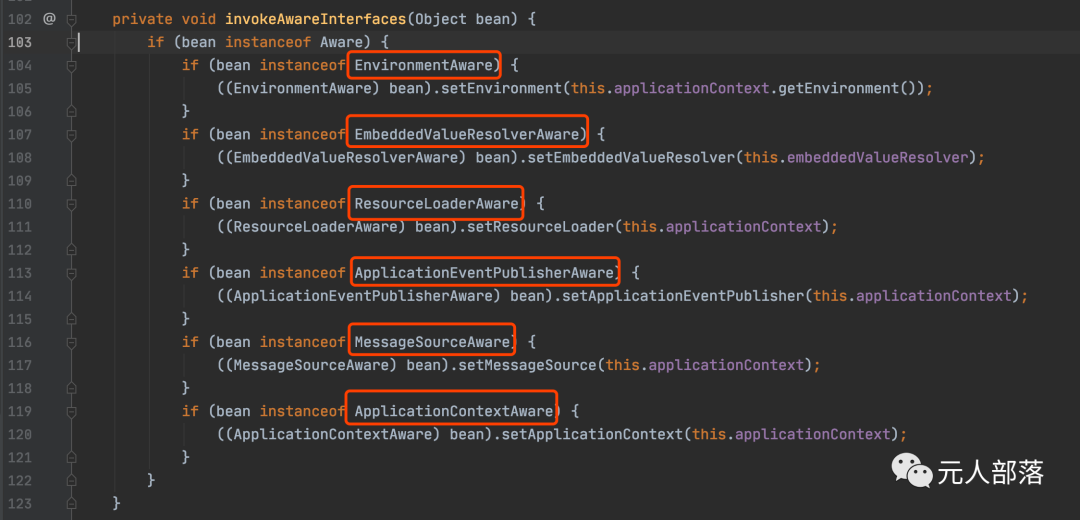The width and height of the screenshot is (1080, 520).
Task: Click the fold-end marker on line 106
Action: (72, 111)
